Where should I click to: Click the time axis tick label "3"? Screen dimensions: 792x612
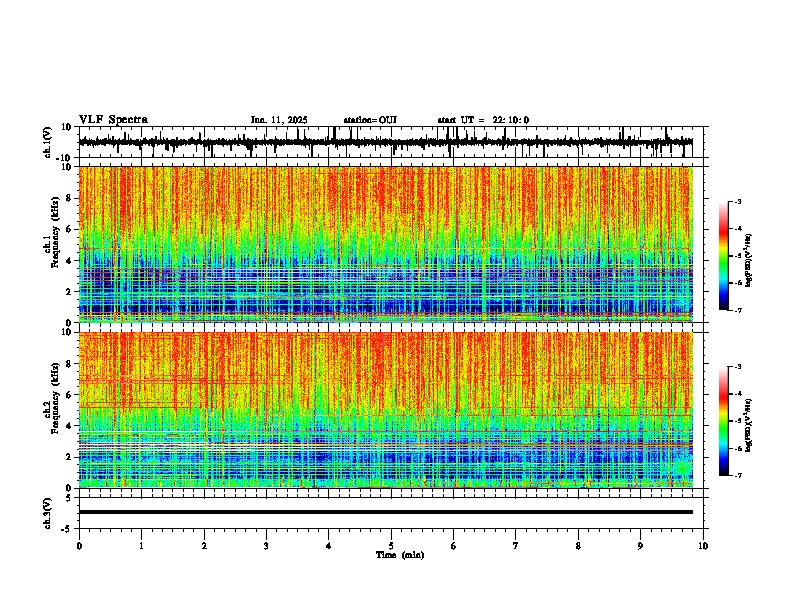tap(266, 546)
